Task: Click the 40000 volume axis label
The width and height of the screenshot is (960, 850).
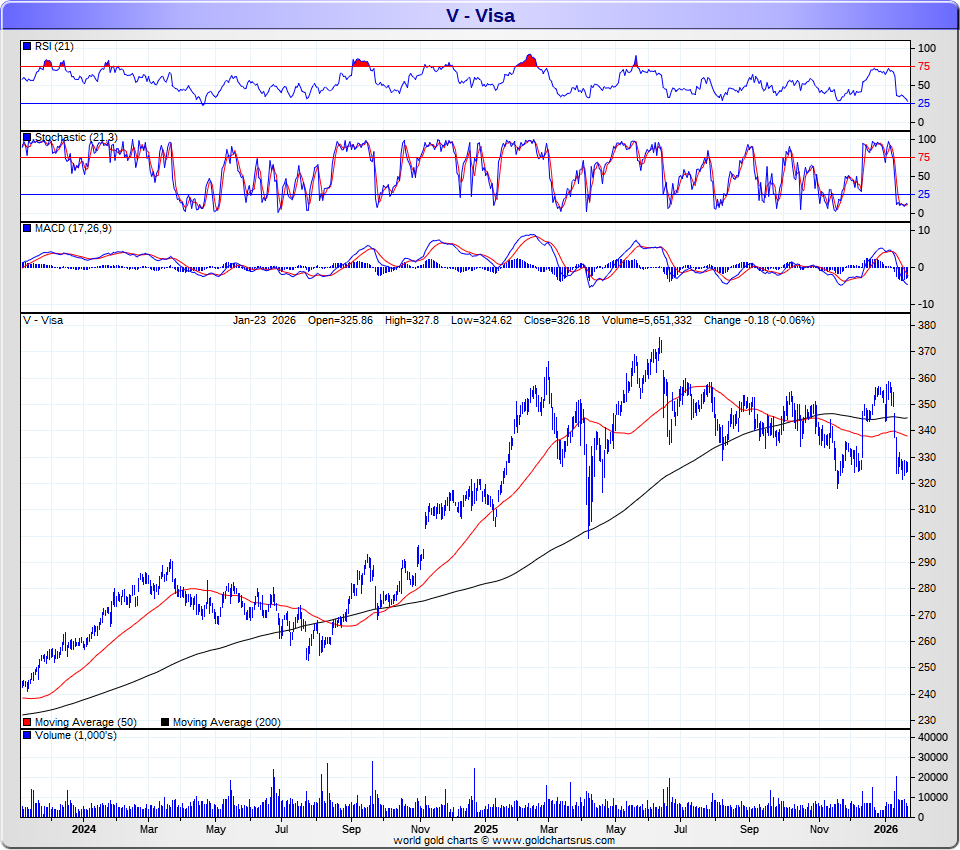Action: point(933,737)
